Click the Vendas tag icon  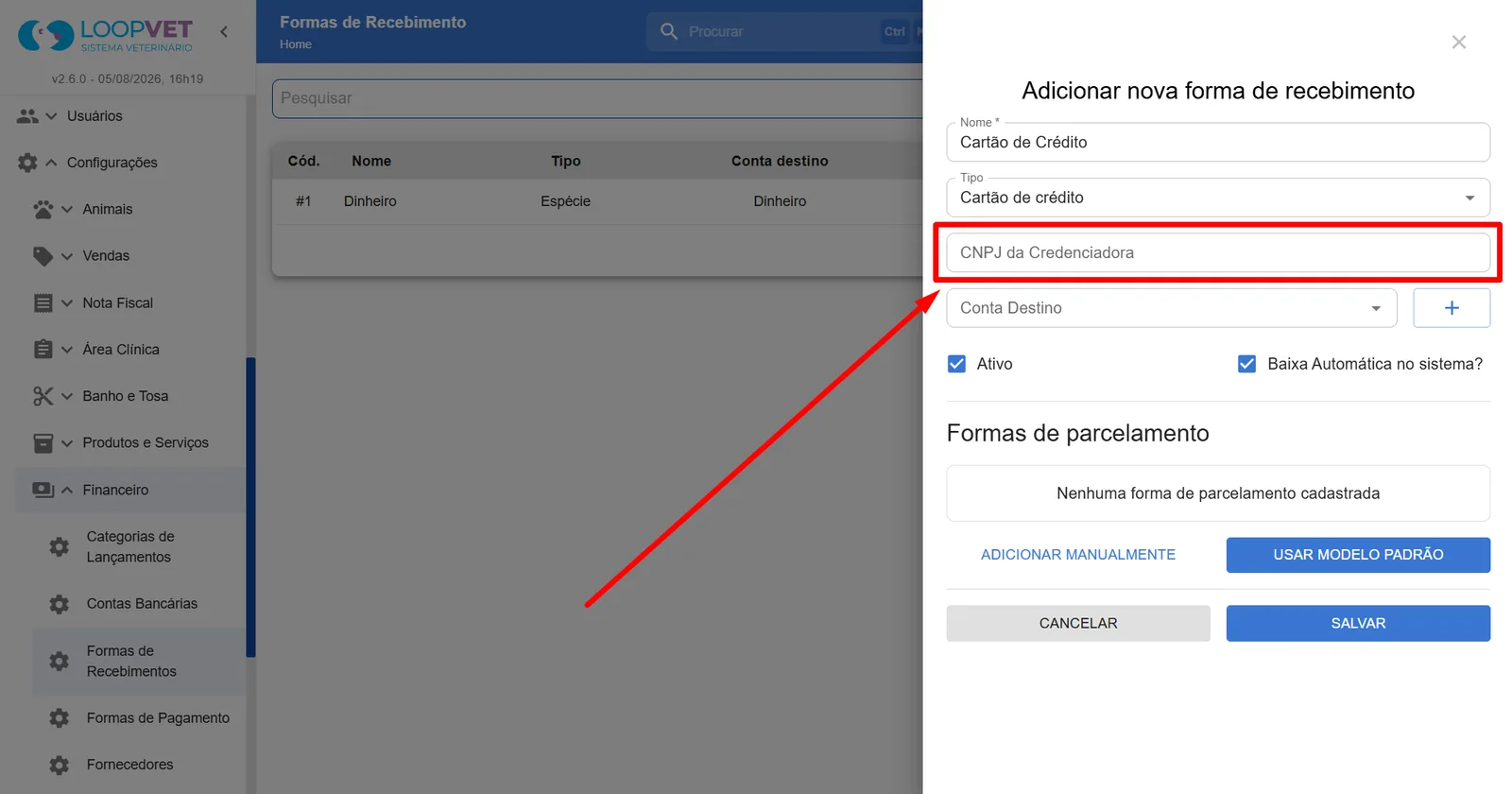[x=43, y=256]
